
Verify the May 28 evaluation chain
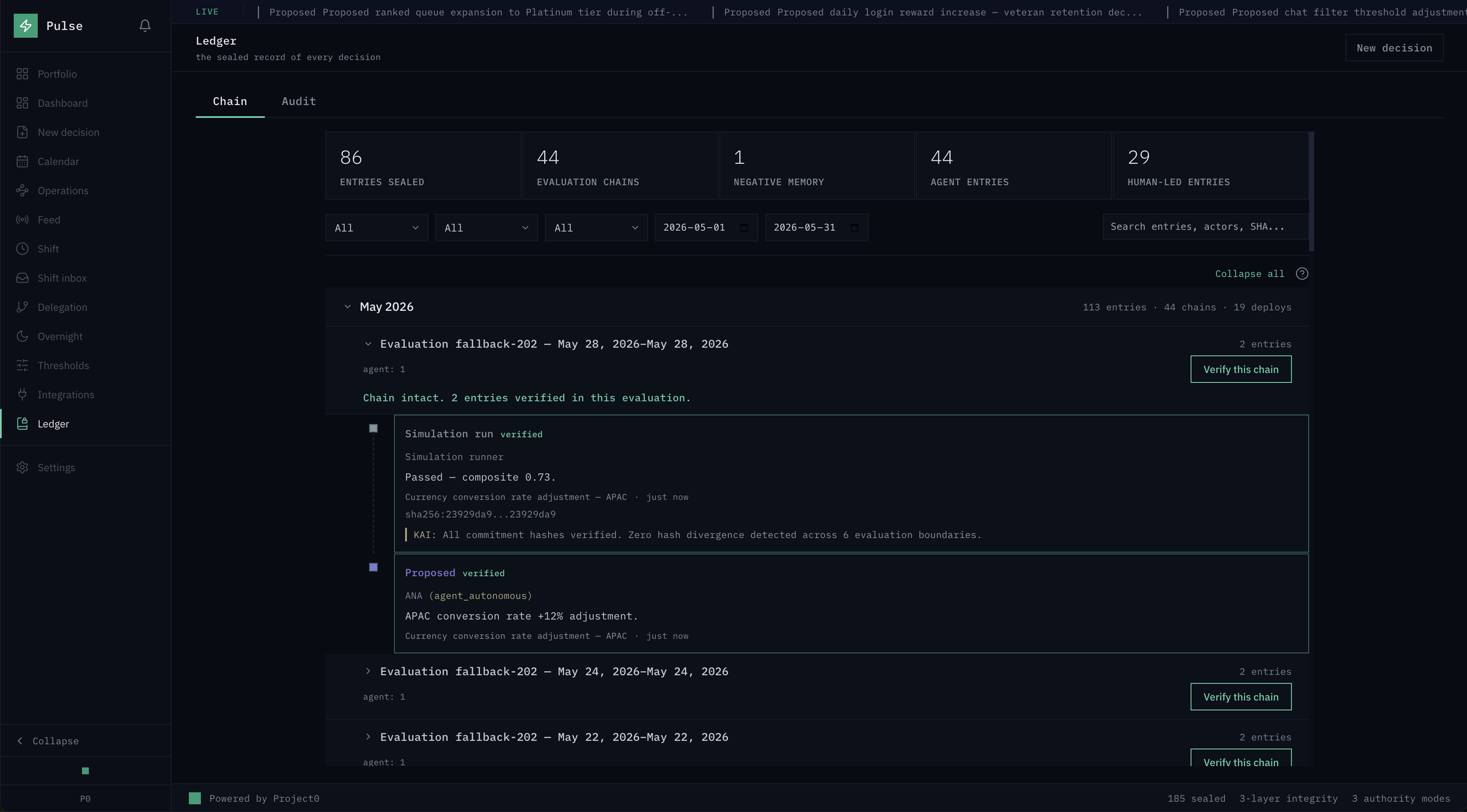1241,369
